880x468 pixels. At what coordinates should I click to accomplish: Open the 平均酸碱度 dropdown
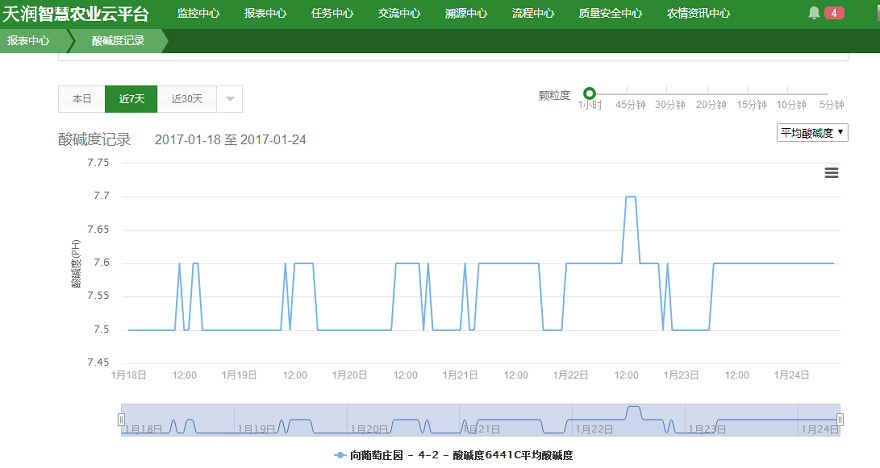tap(812, 132)
